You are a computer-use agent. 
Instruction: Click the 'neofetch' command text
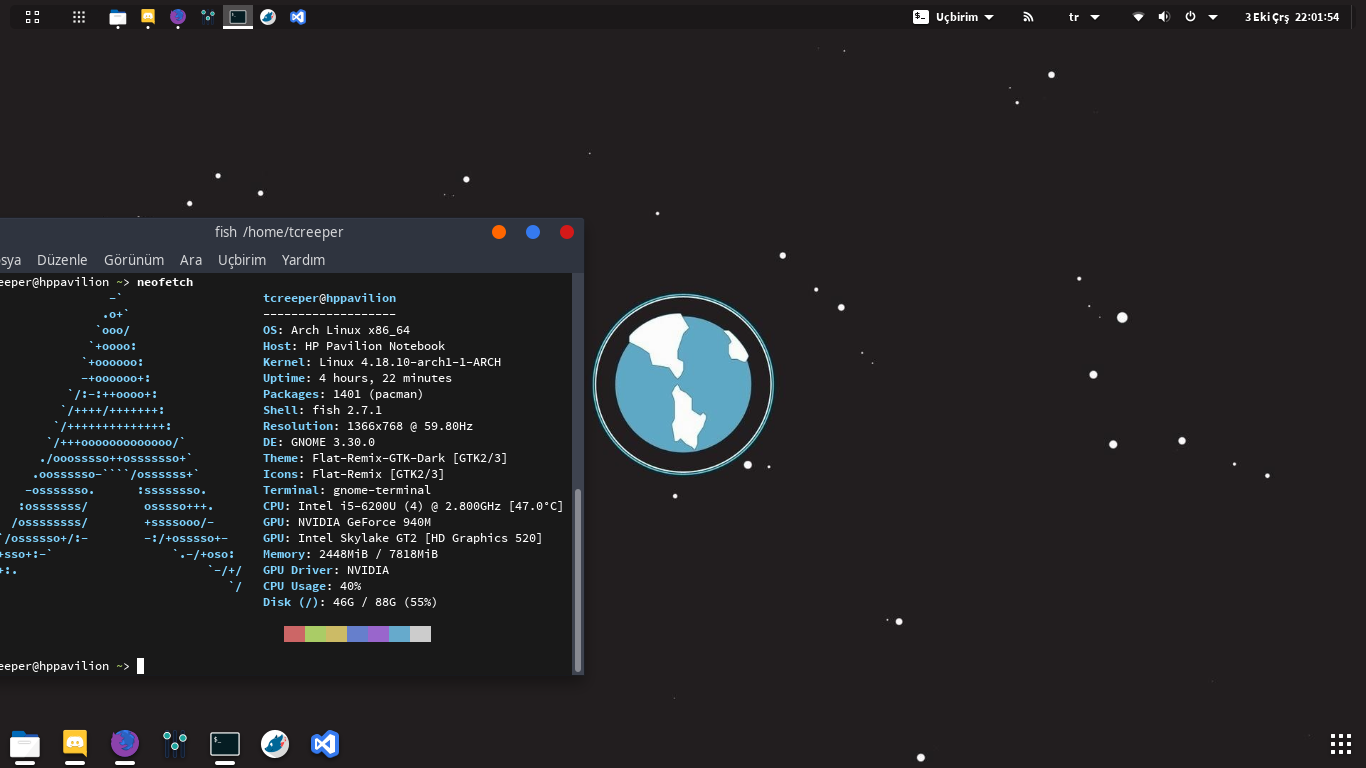tap(165, 282)
